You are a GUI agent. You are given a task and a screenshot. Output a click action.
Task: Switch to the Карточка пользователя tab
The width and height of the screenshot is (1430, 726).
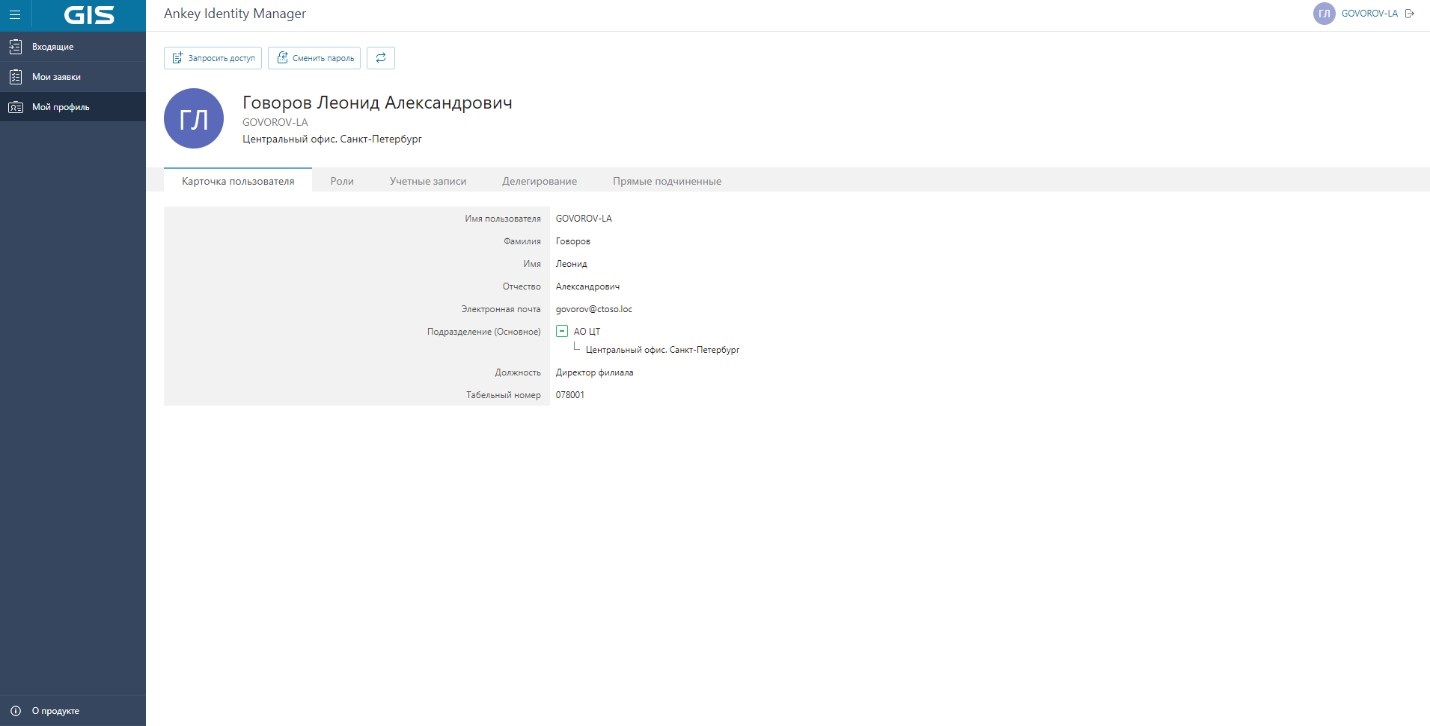238,181
